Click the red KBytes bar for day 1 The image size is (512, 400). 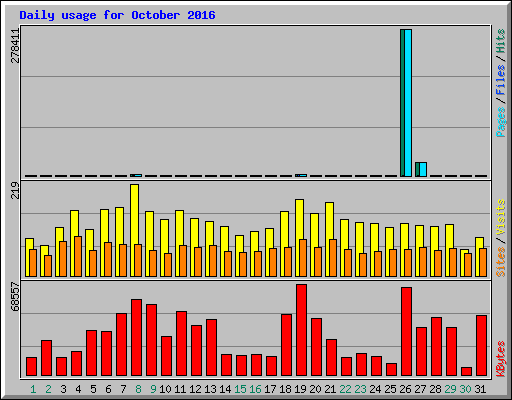coord(31,367)
